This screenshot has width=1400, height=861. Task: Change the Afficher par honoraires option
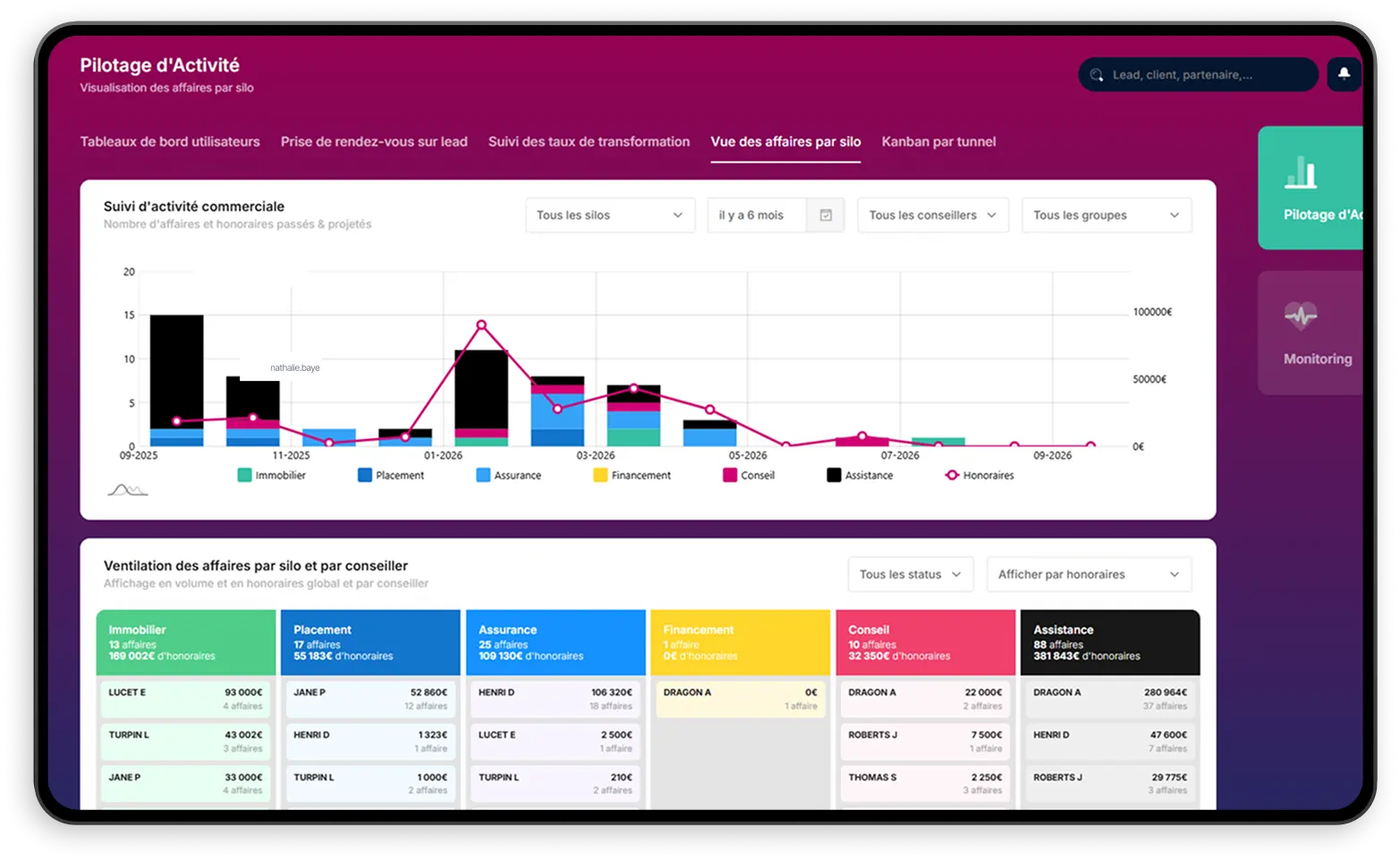coord(1088,574)
